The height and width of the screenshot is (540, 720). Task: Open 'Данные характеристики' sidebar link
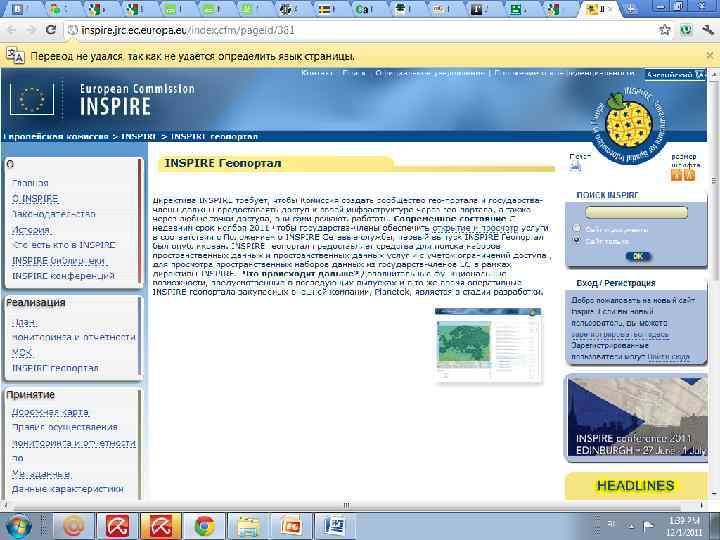click(68, 489)
